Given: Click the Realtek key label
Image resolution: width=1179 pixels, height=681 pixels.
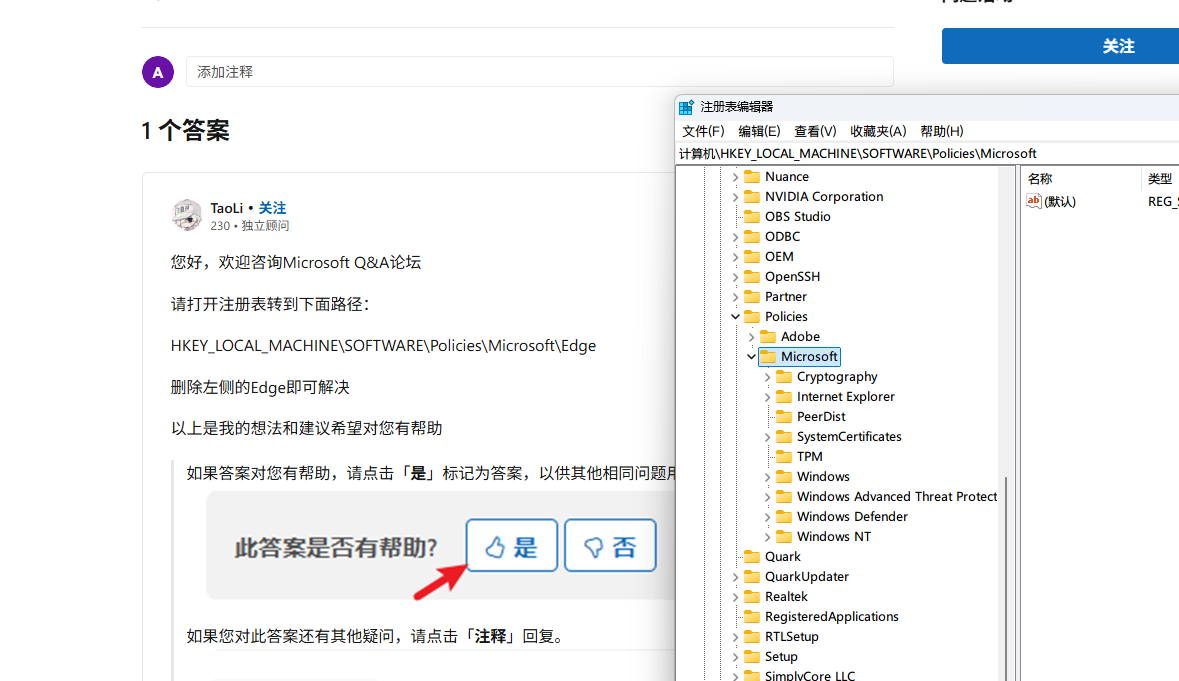Looking at the screenshot, I should 786,597.
